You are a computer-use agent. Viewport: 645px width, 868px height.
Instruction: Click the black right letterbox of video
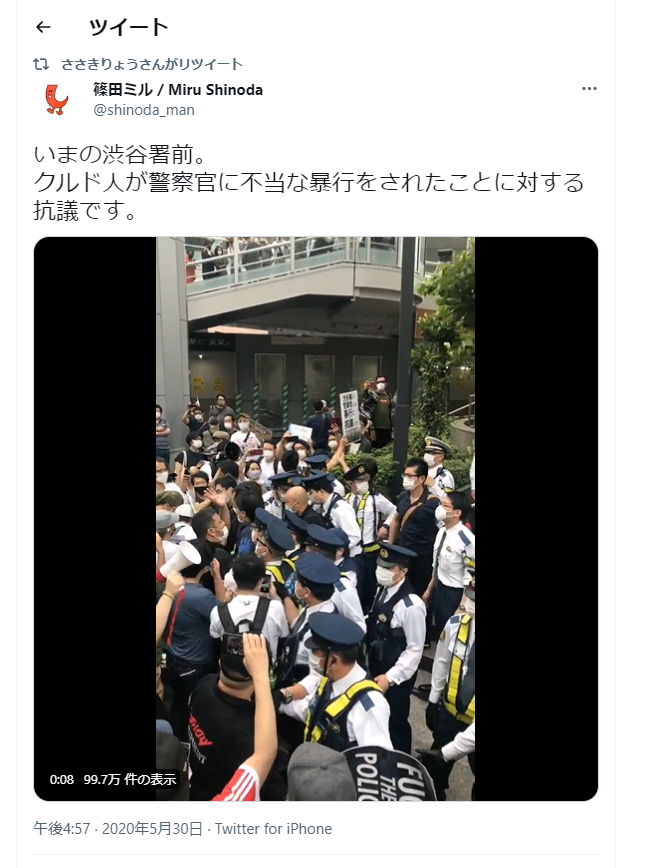[x=536, y=519]
